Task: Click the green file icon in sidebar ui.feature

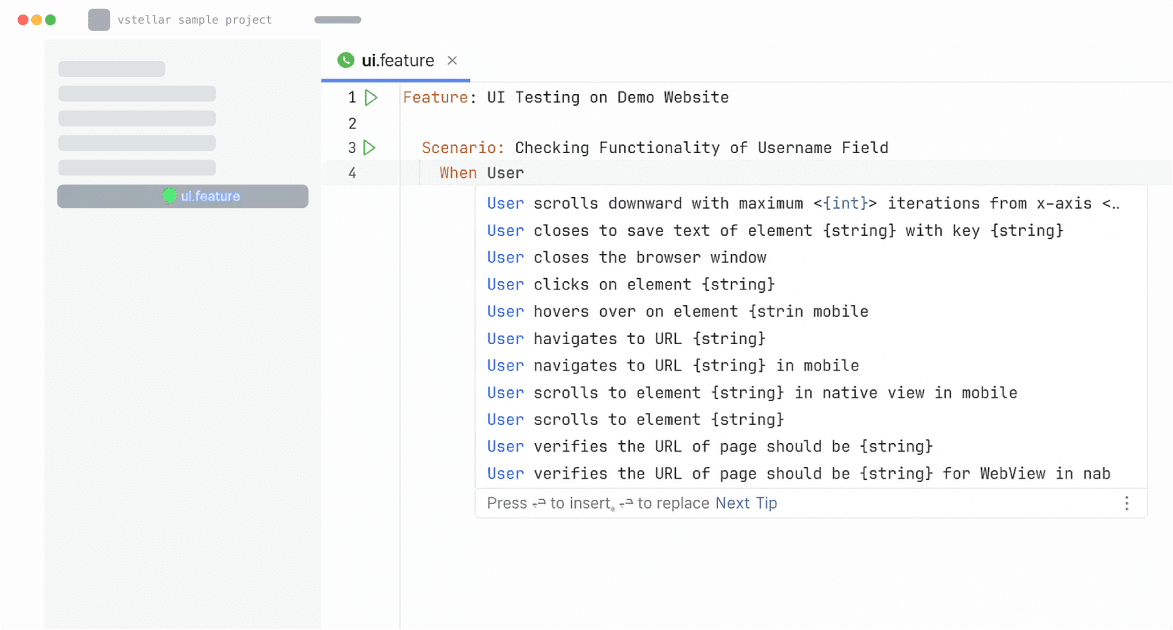Action: (169, 196)
